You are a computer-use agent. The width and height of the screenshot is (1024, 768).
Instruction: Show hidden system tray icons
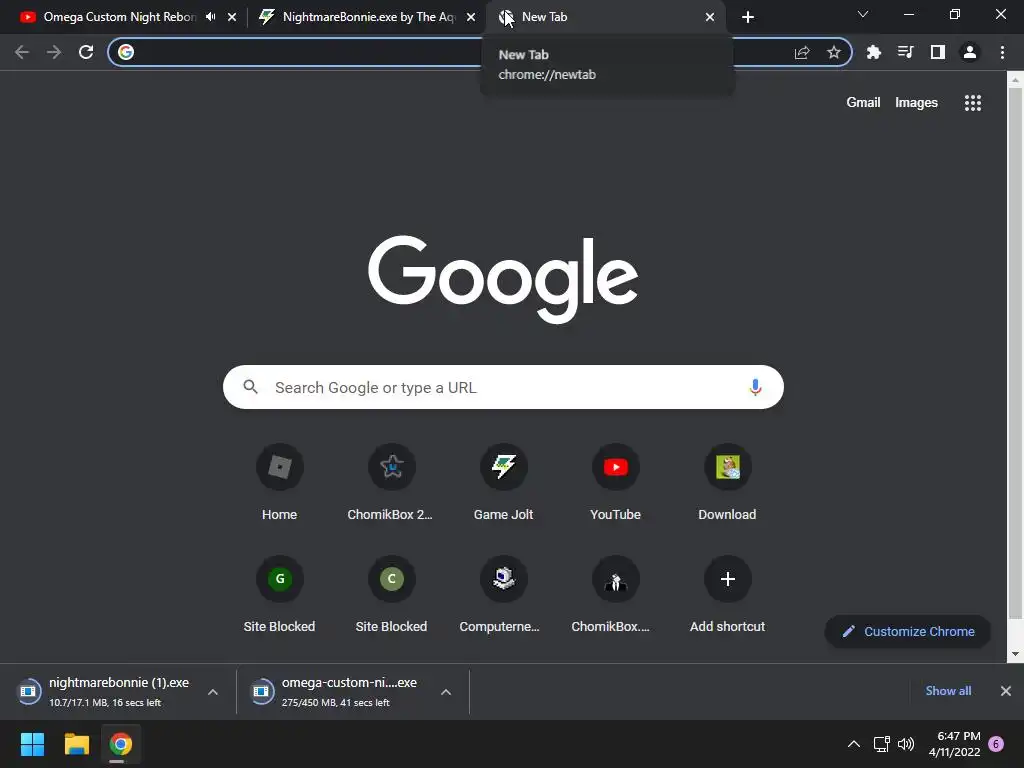coord(854,744)
